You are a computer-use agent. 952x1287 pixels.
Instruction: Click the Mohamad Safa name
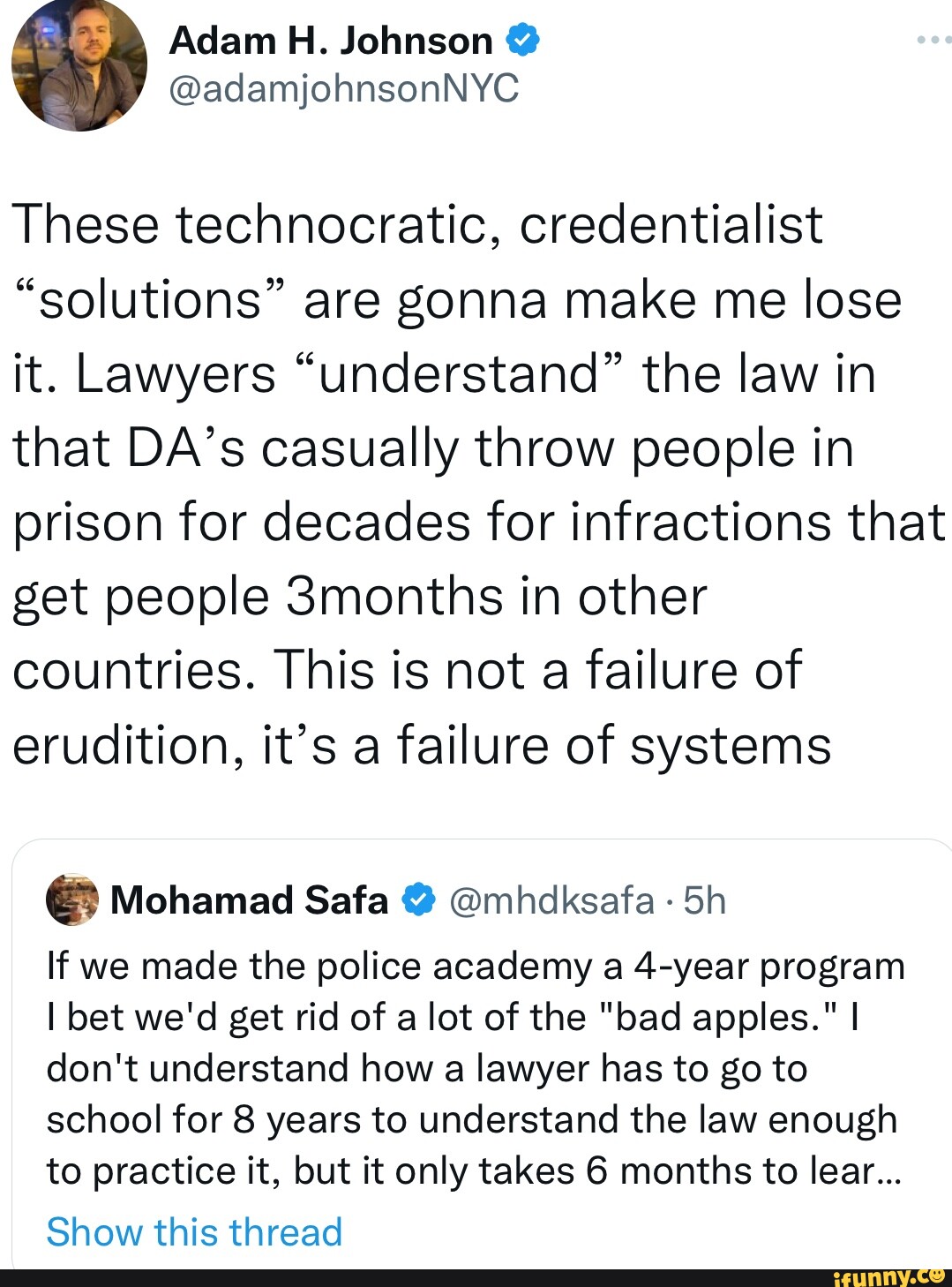pyautogui.click(x=250, y=900)
